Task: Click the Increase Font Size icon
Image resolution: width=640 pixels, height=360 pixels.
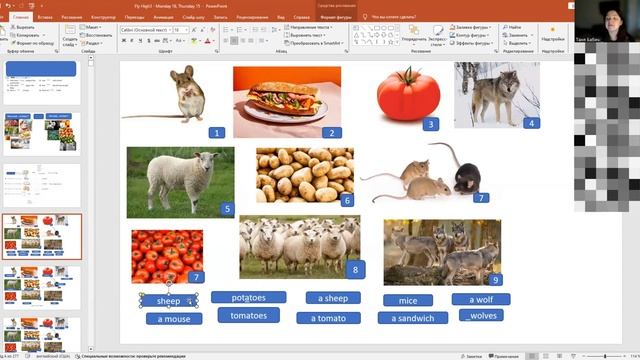Action: point(194,30)
